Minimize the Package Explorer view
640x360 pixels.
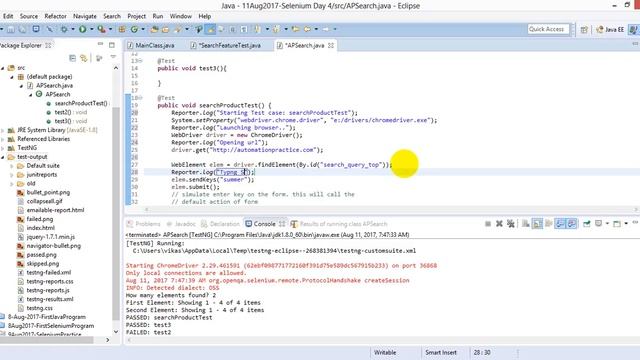(x=100, y=44)
